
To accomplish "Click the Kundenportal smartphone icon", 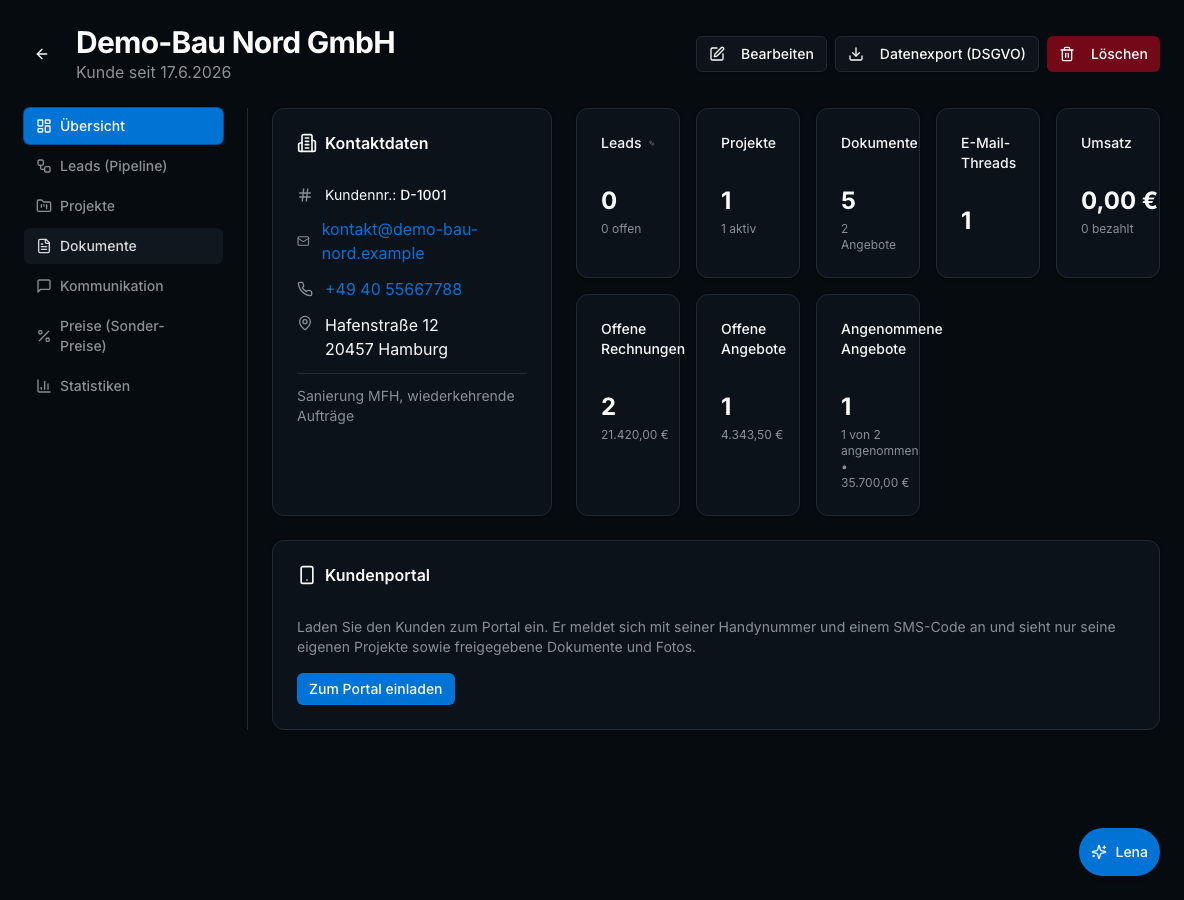I will pos(307,575).
